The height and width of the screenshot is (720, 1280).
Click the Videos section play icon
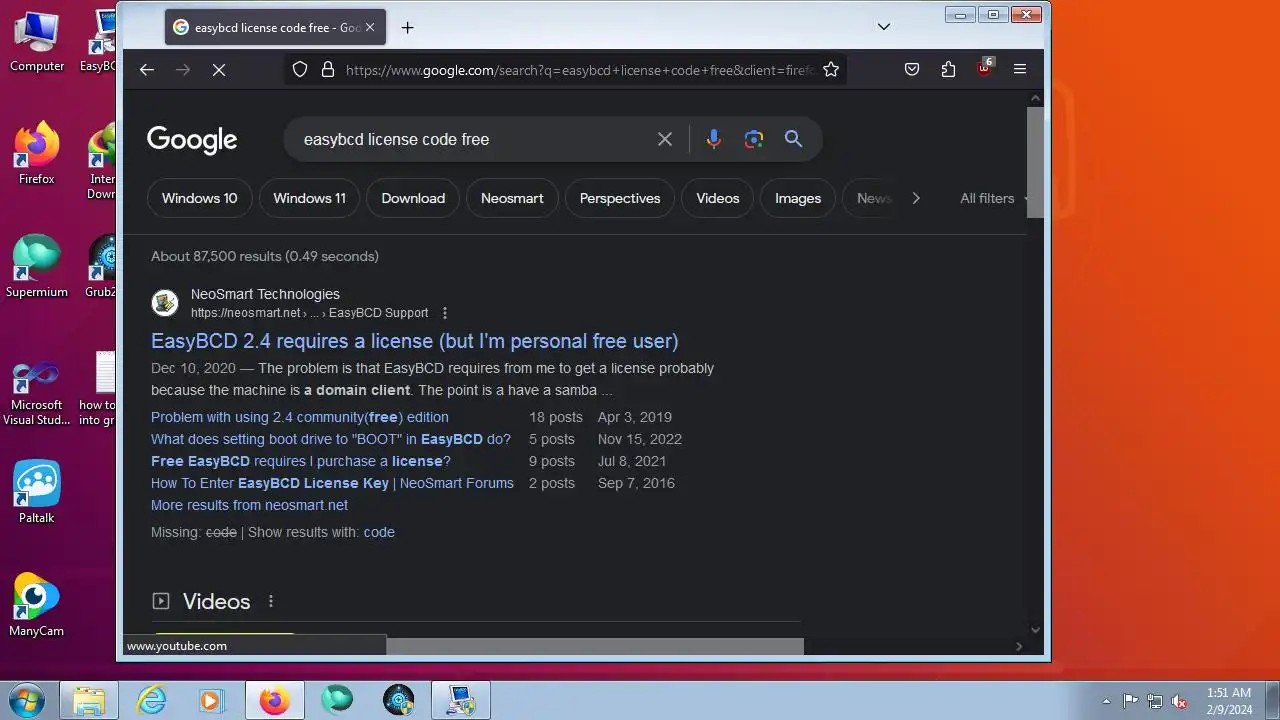160,601
